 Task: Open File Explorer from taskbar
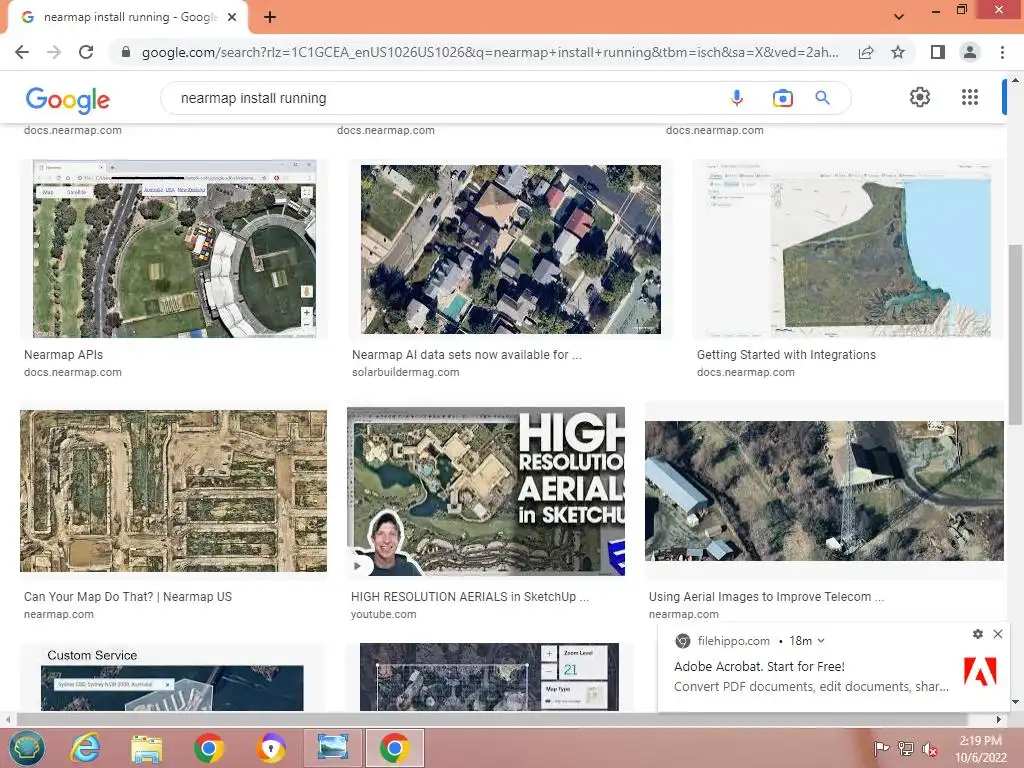click(147, 748)
